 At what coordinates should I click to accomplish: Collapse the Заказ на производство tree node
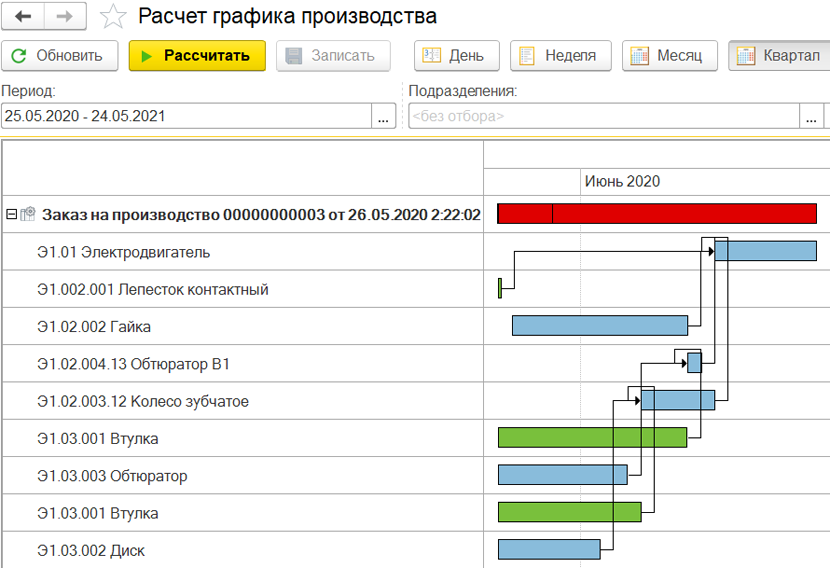click(x=11, y=214)
